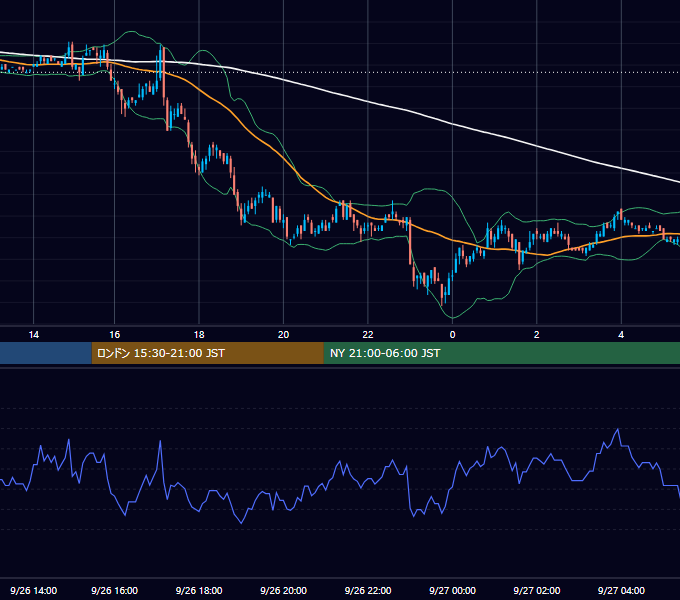Click the 22 hour axis label

coord(368,335)
